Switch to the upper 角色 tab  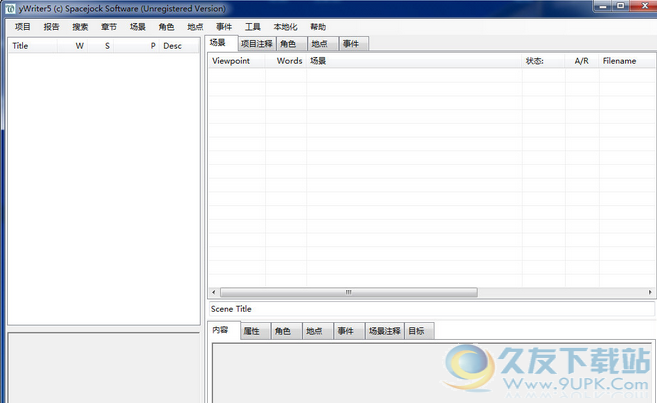(x=291, y=44)
